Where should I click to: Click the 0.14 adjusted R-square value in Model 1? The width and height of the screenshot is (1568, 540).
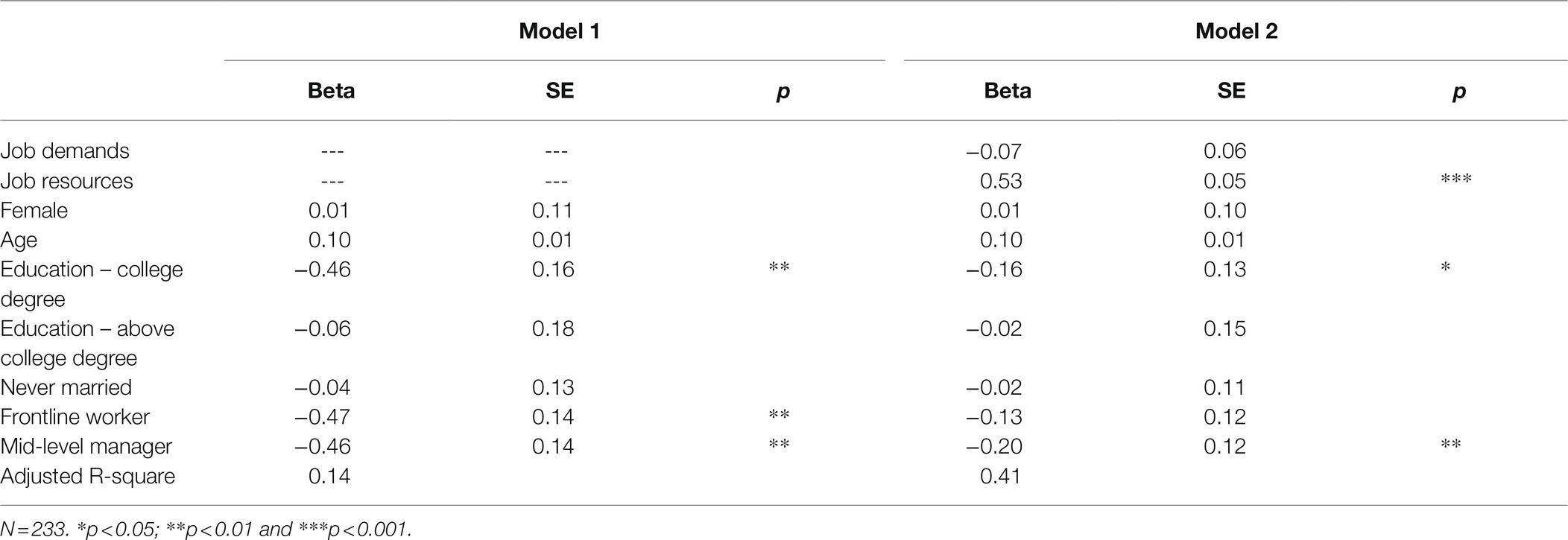(329, 477)
